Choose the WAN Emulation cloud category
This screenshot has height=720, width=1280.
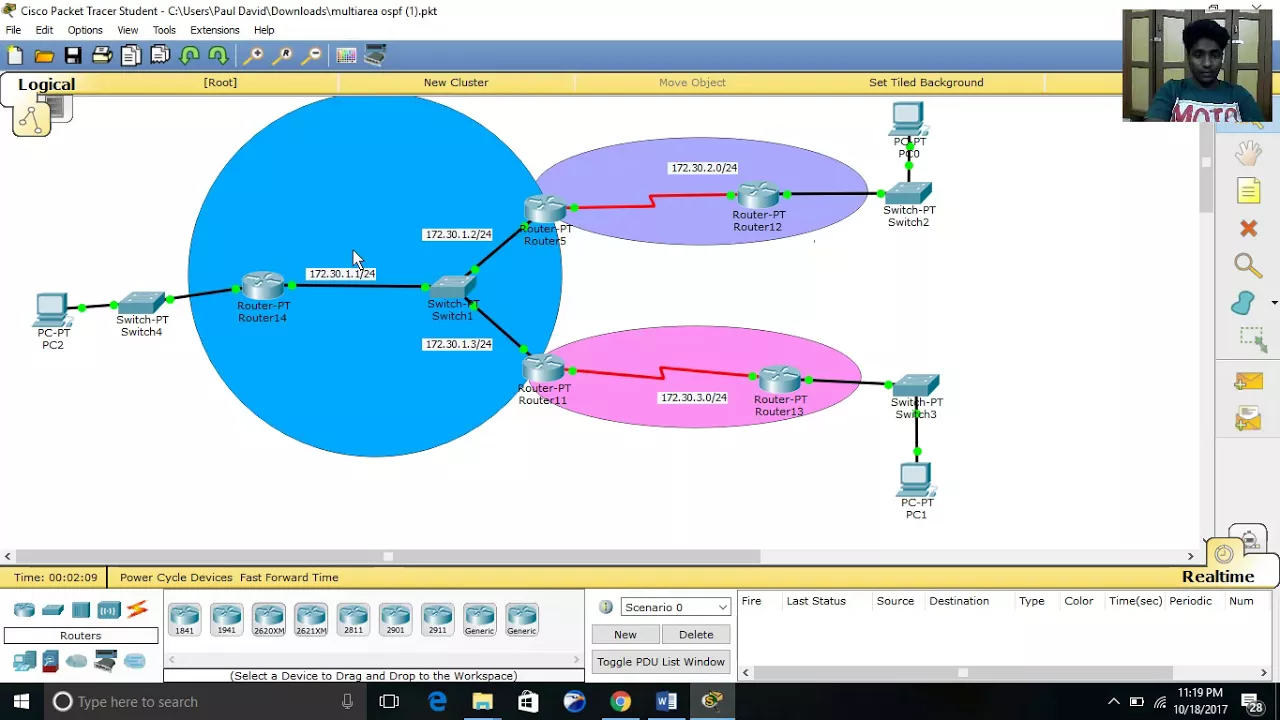77,661
